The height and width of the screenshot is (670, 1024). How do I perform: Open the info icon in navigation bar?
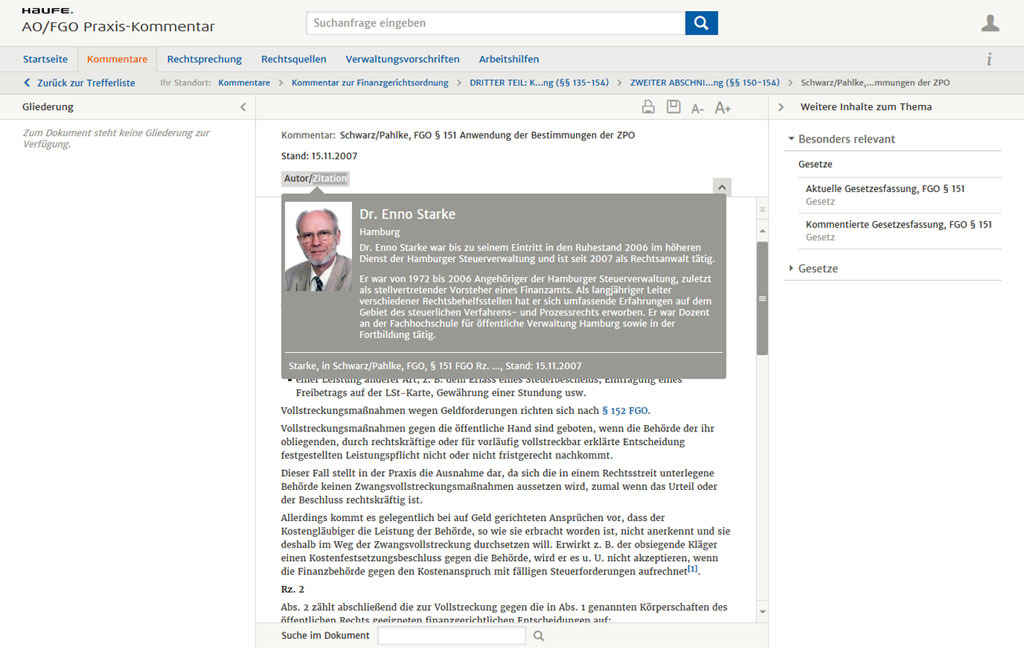(989, 59)
